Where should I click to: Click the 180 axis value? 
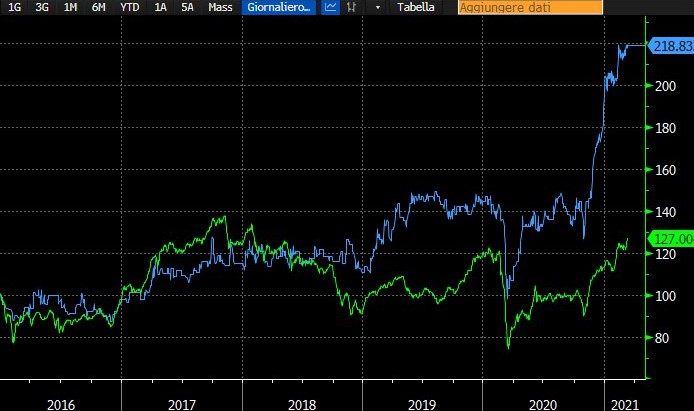[665, 128]
